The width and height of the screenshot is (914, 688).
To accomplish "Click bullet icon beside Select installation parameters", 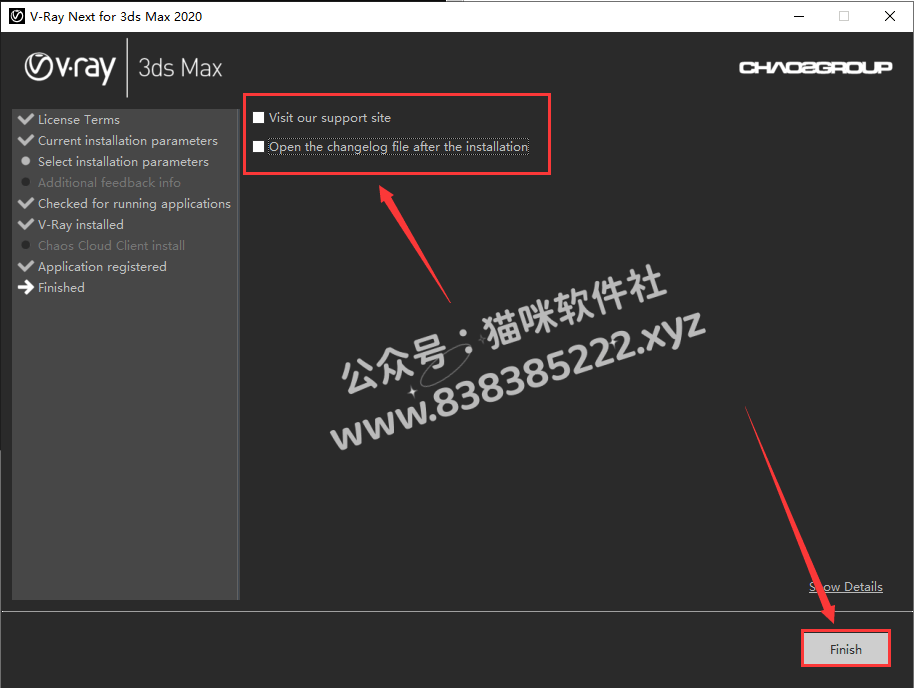I will coord(26,161).
